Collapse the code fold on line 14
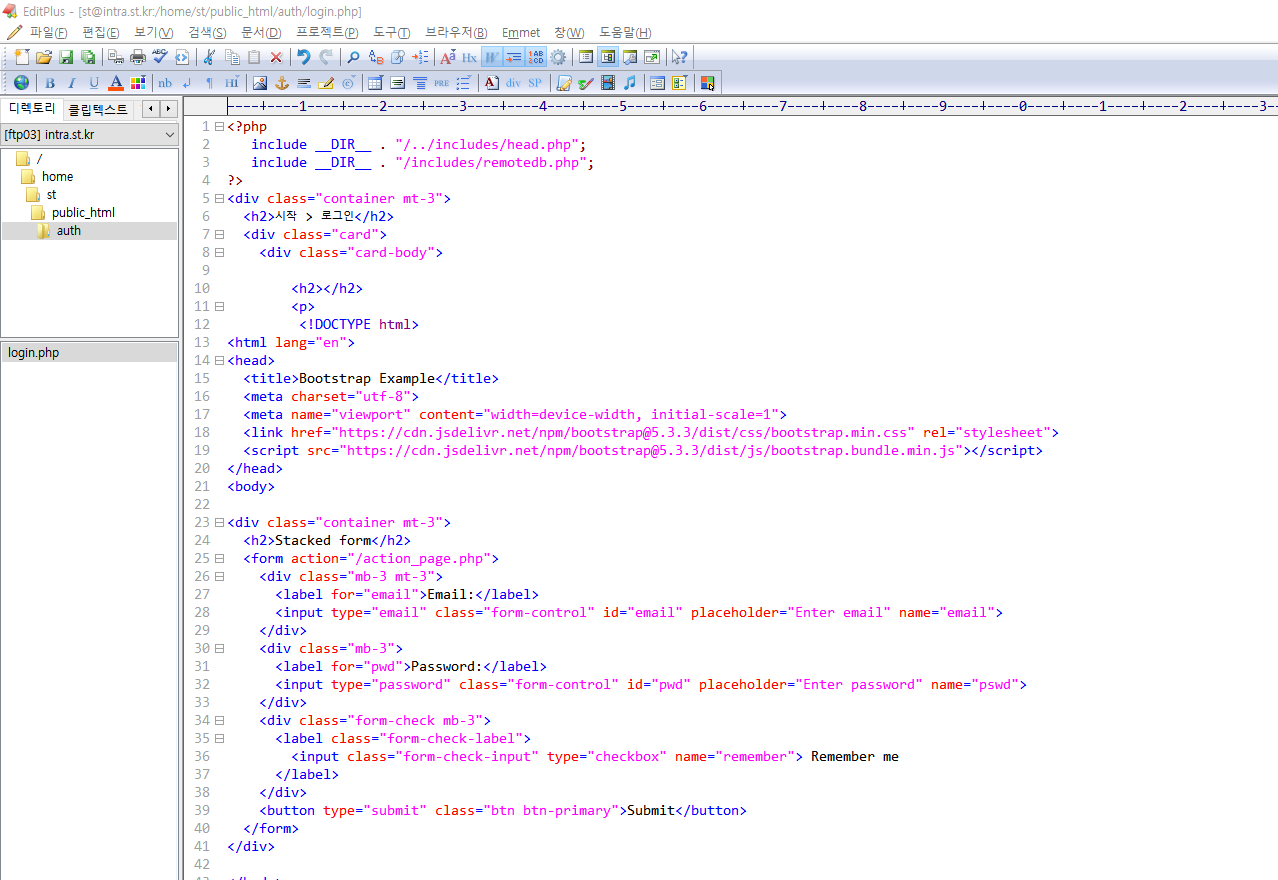Image resolution: width=1278 pixels, height=880 pixels. 218,361
